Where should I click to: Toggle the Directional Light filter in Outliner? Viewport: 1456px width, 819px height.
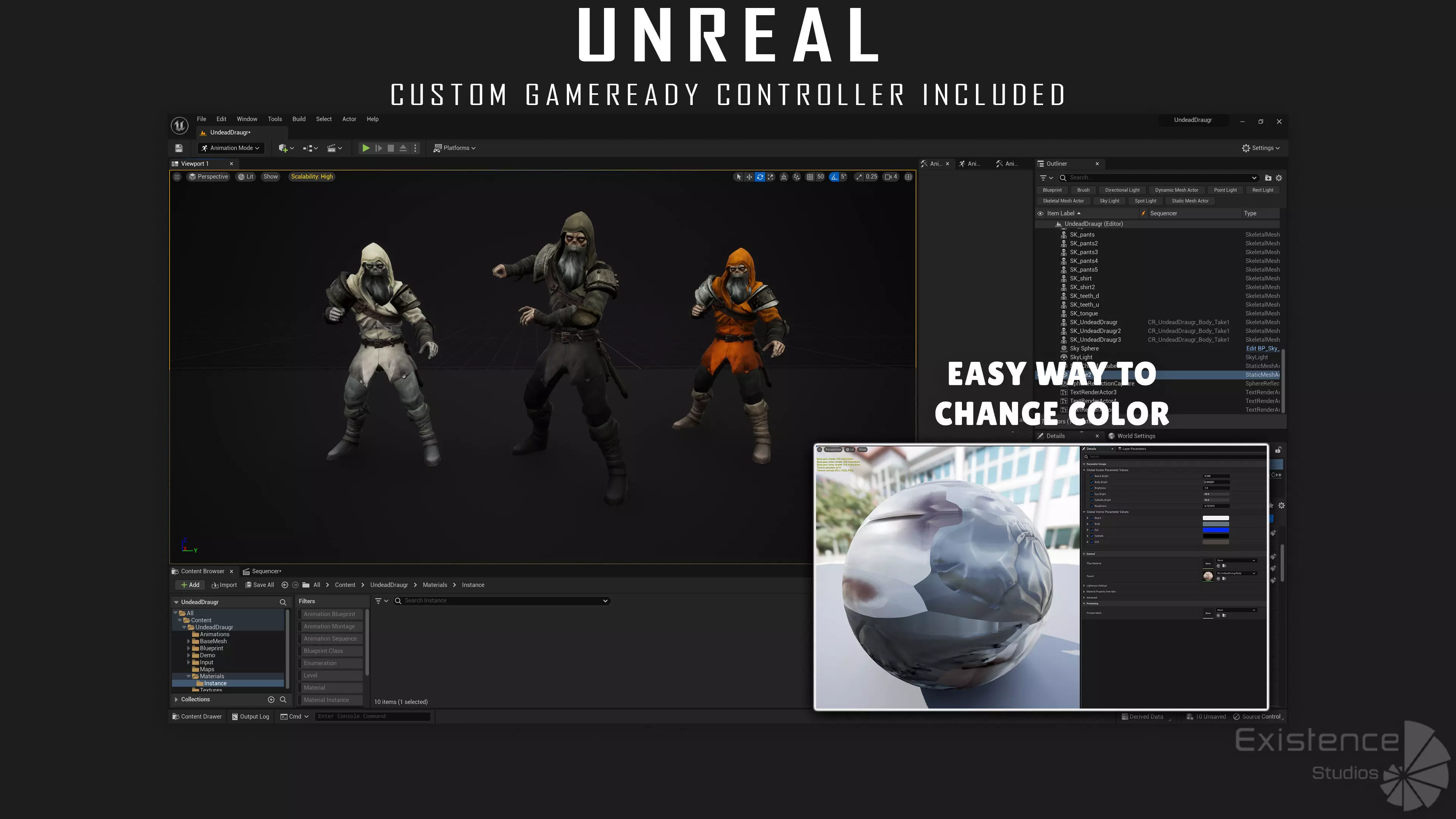tap(1122, 190)
